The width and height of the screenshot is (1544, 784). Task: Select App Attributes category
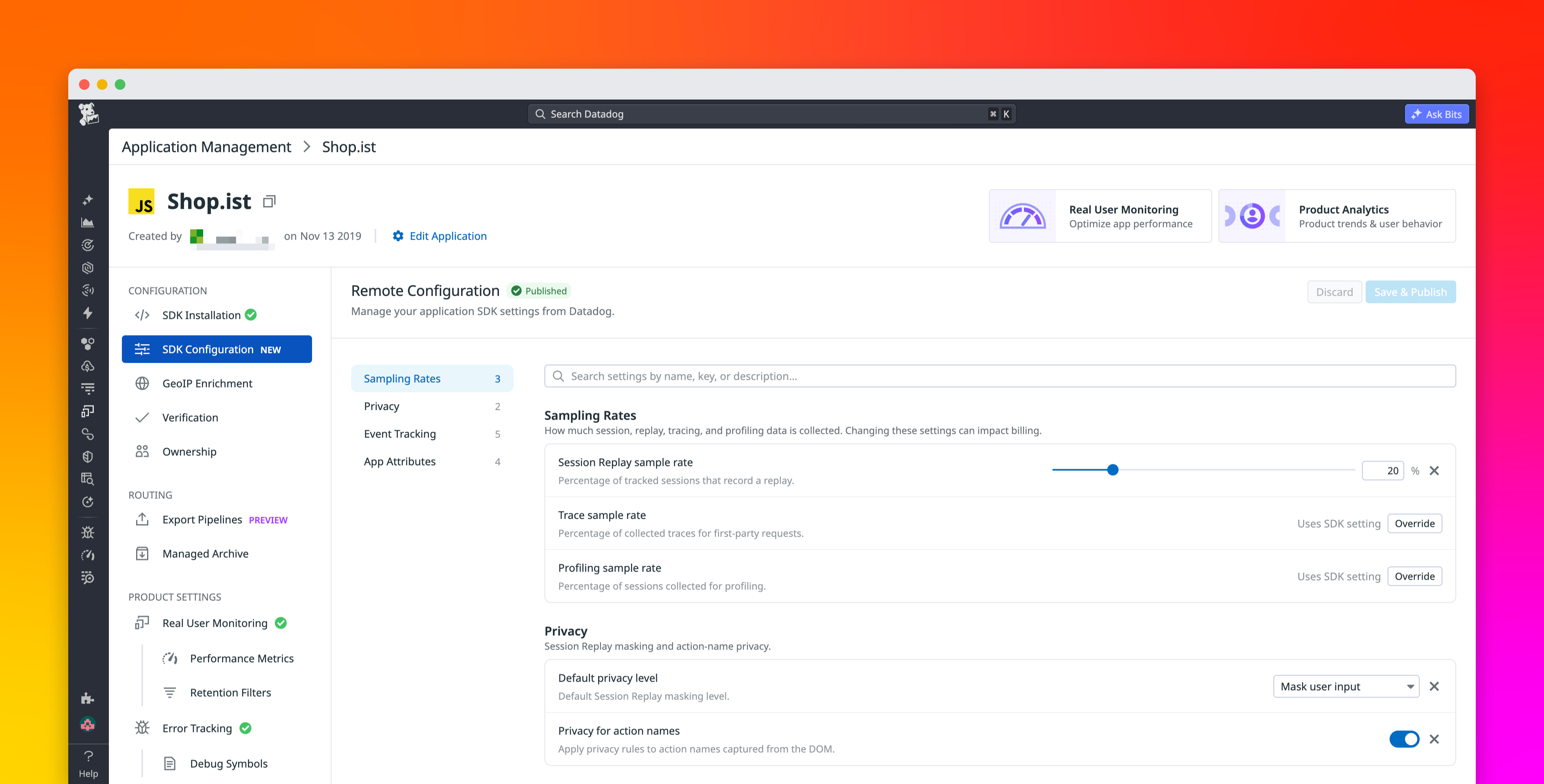tap(432, 461)
